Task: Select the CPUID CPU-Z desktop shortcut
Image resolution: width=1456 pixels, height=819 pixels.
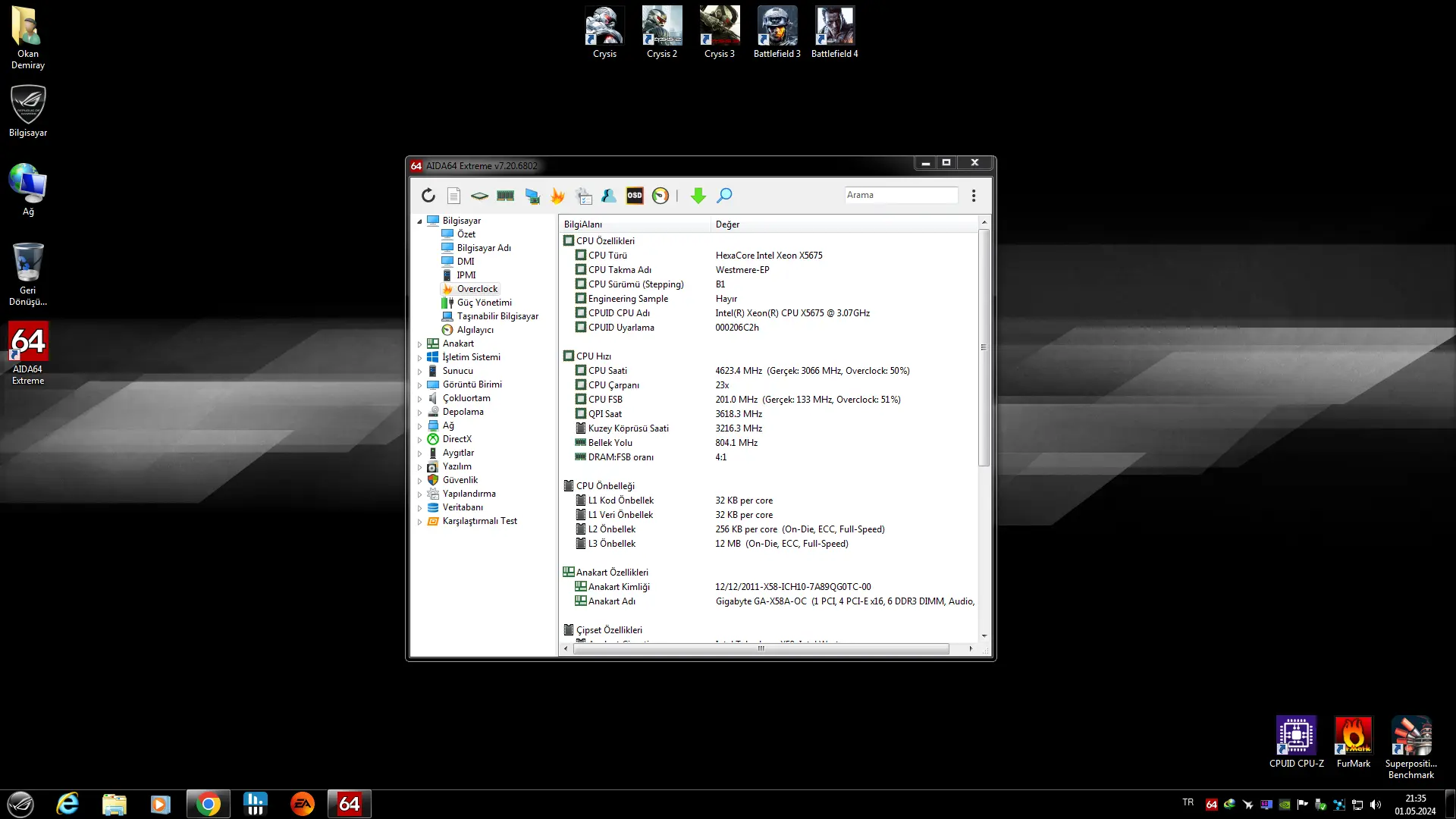Action: click(x=1297, y=742)
